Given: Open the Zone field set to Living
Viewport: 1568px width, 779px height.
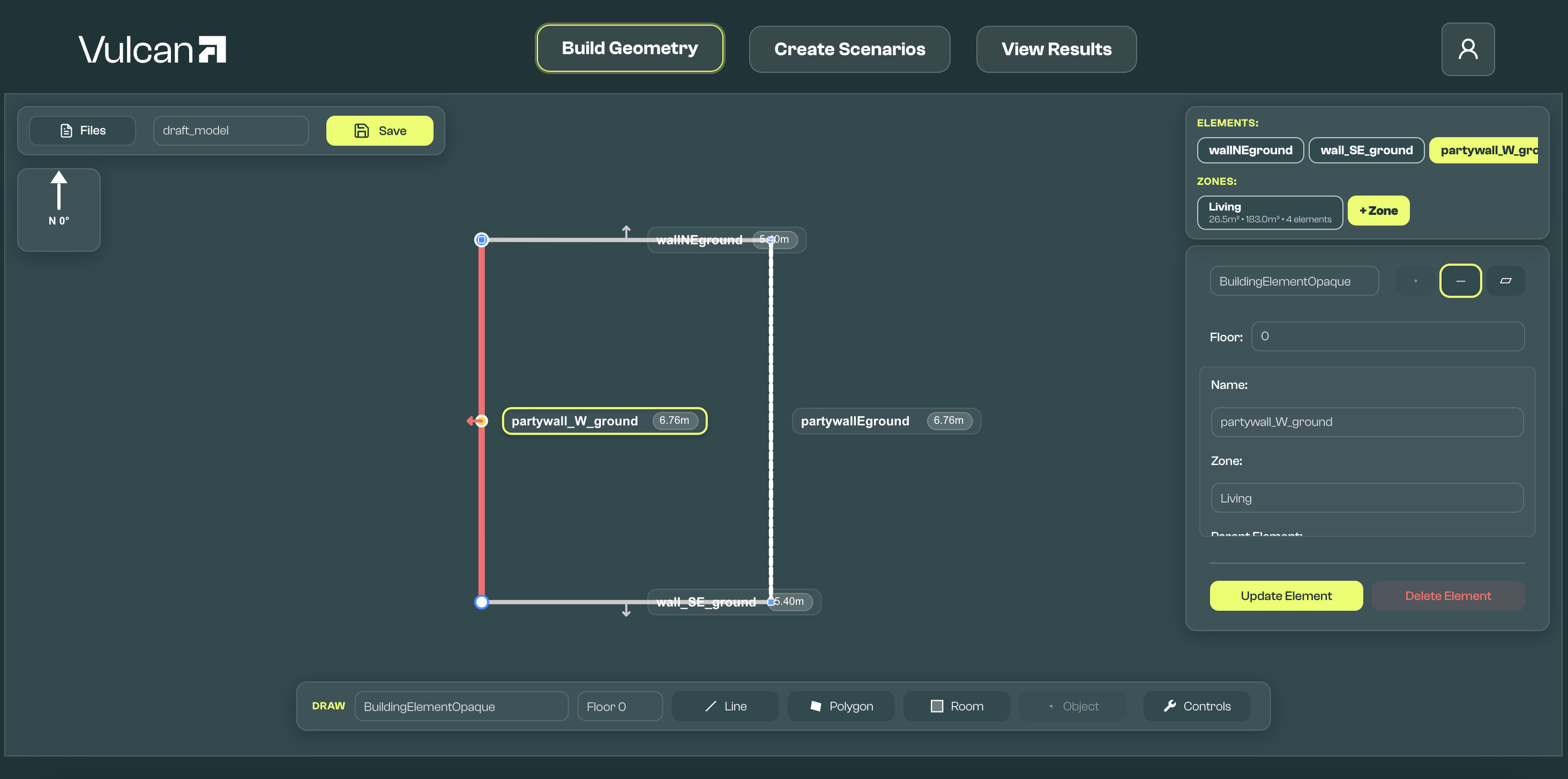Looking at the screenshot, I should [1367, 498].
